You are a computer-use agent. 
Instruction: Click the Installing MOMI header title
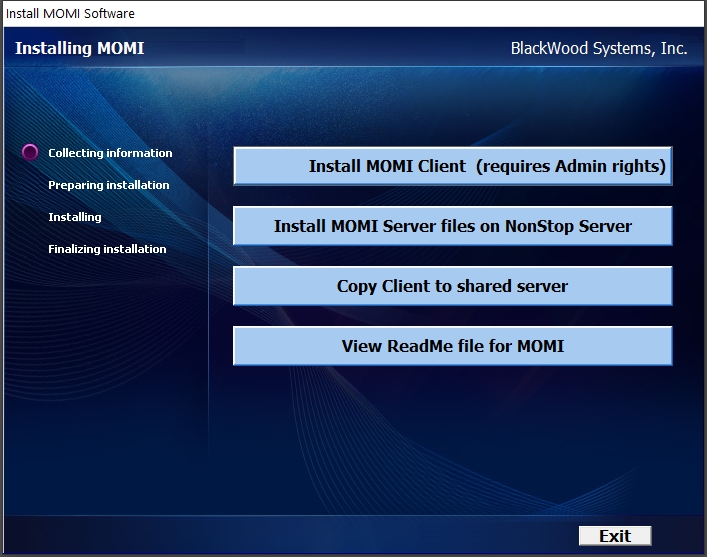(x=79, y=48)
